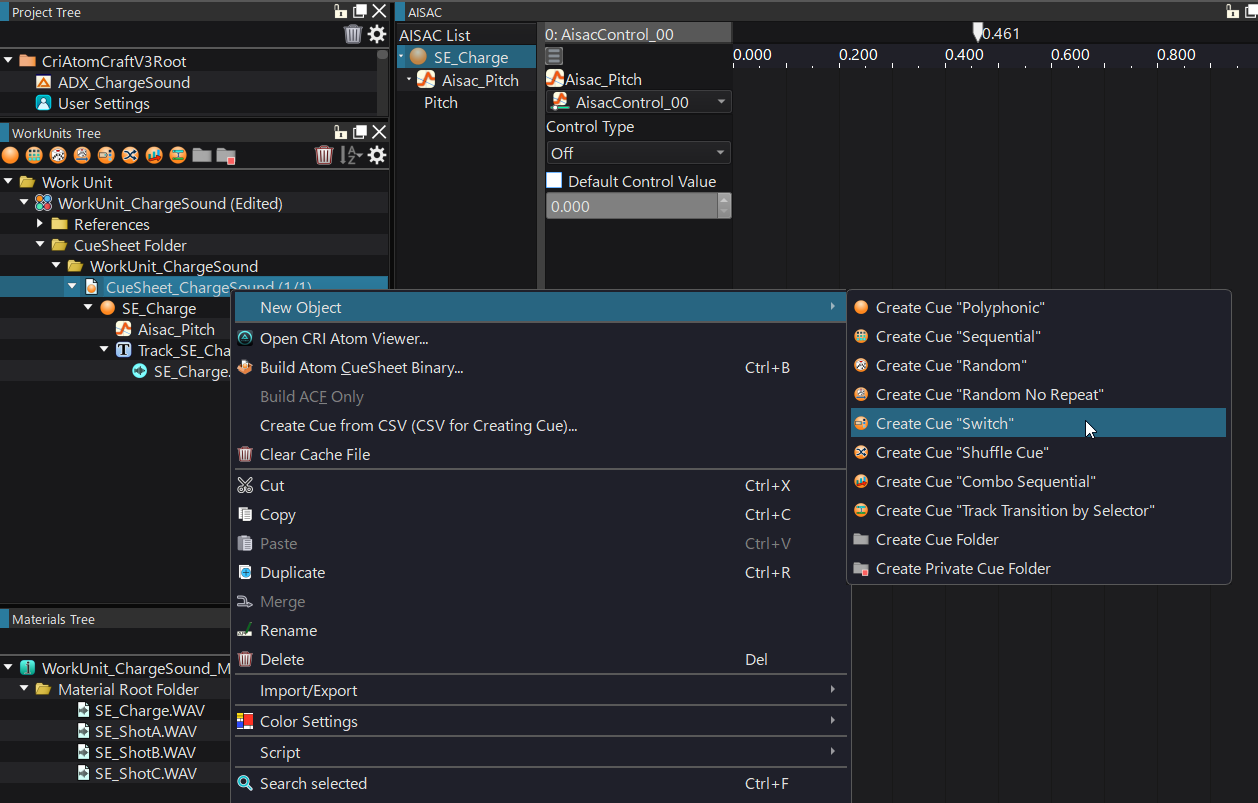Screen dimensions: 1258x803
Task: Click trash icon in WorkUnits Tree toolbar
Action: (x=324, y=155)
